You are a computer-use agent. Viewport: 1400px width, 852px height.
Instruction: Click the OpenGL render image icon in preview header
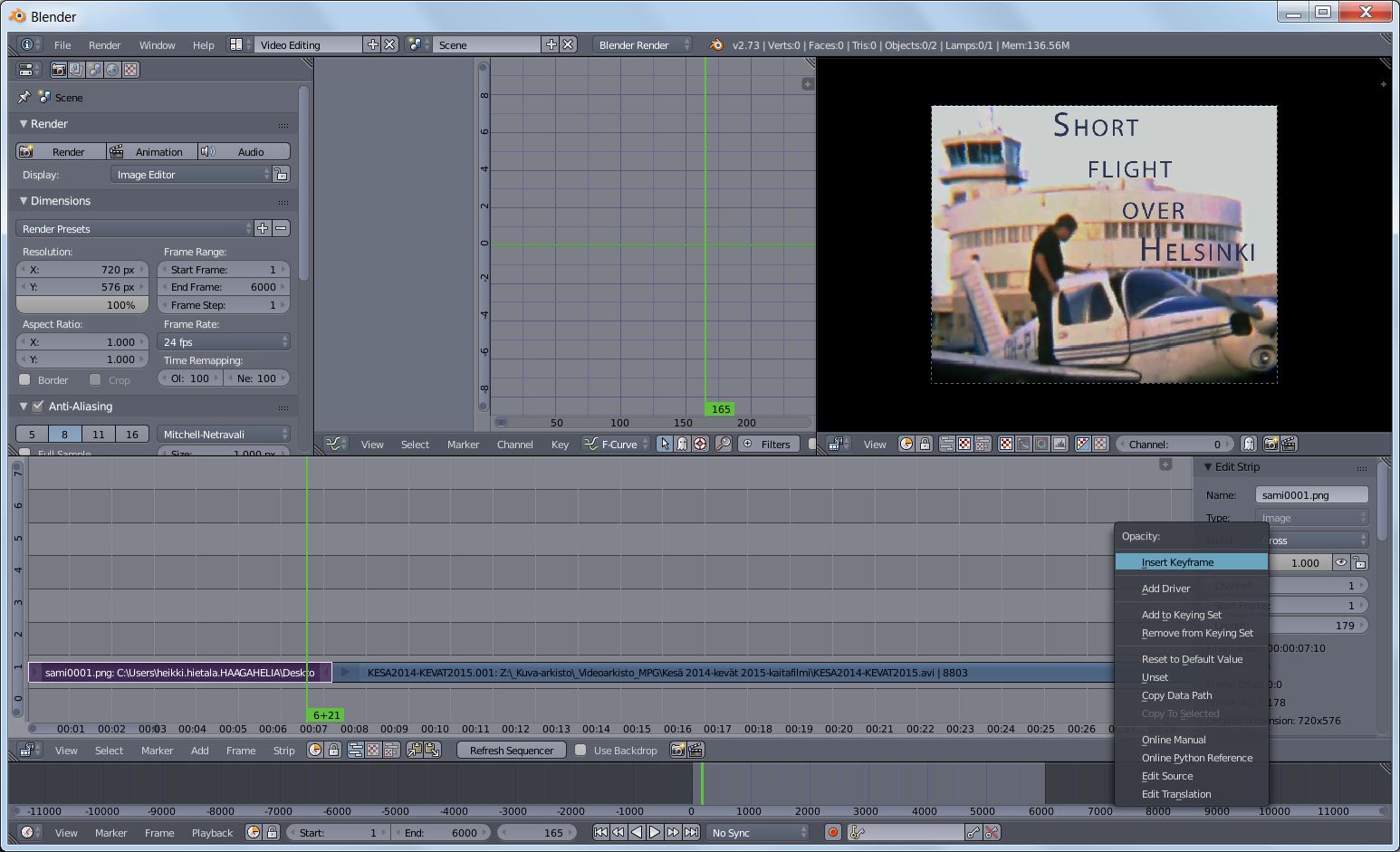coord(1271,444)
